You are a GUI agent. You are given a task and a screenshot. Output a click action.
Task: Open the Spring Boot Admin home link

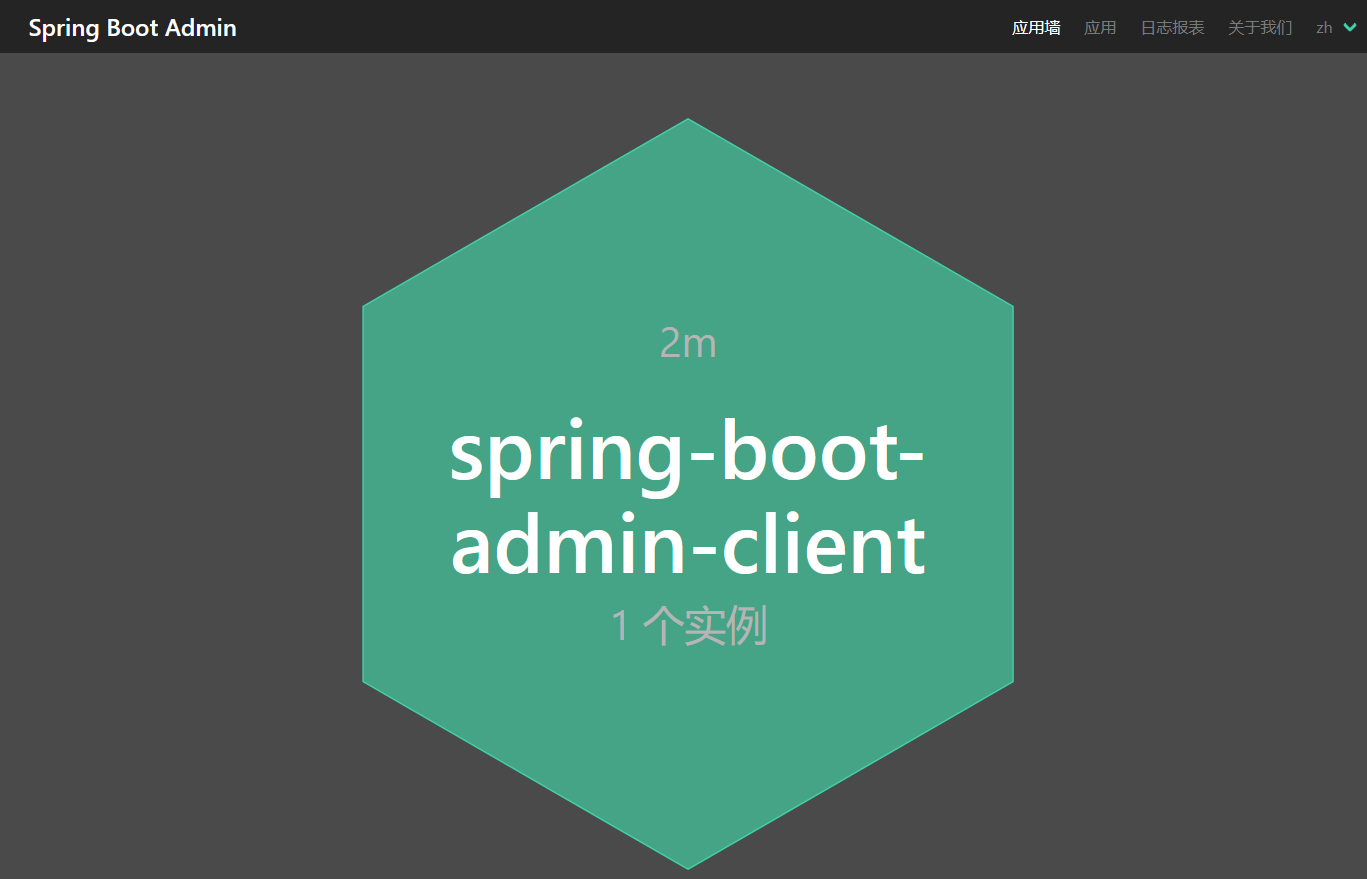point(132,27)
